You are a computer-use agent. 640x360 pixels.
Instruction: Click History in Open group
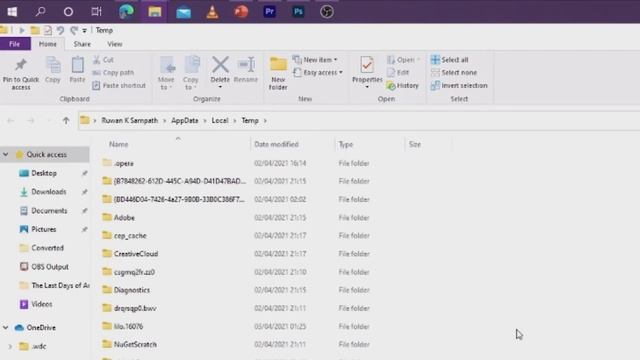click(x=403, y=85)
